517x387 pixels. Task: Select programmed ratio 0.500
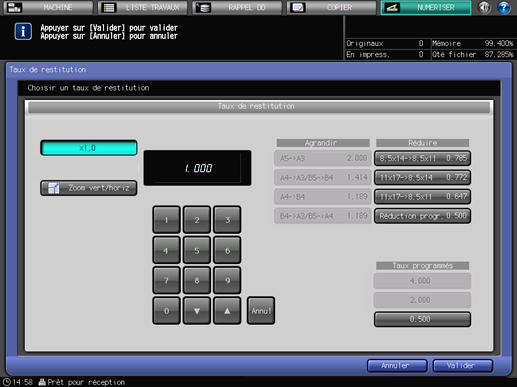pos(422,319)
